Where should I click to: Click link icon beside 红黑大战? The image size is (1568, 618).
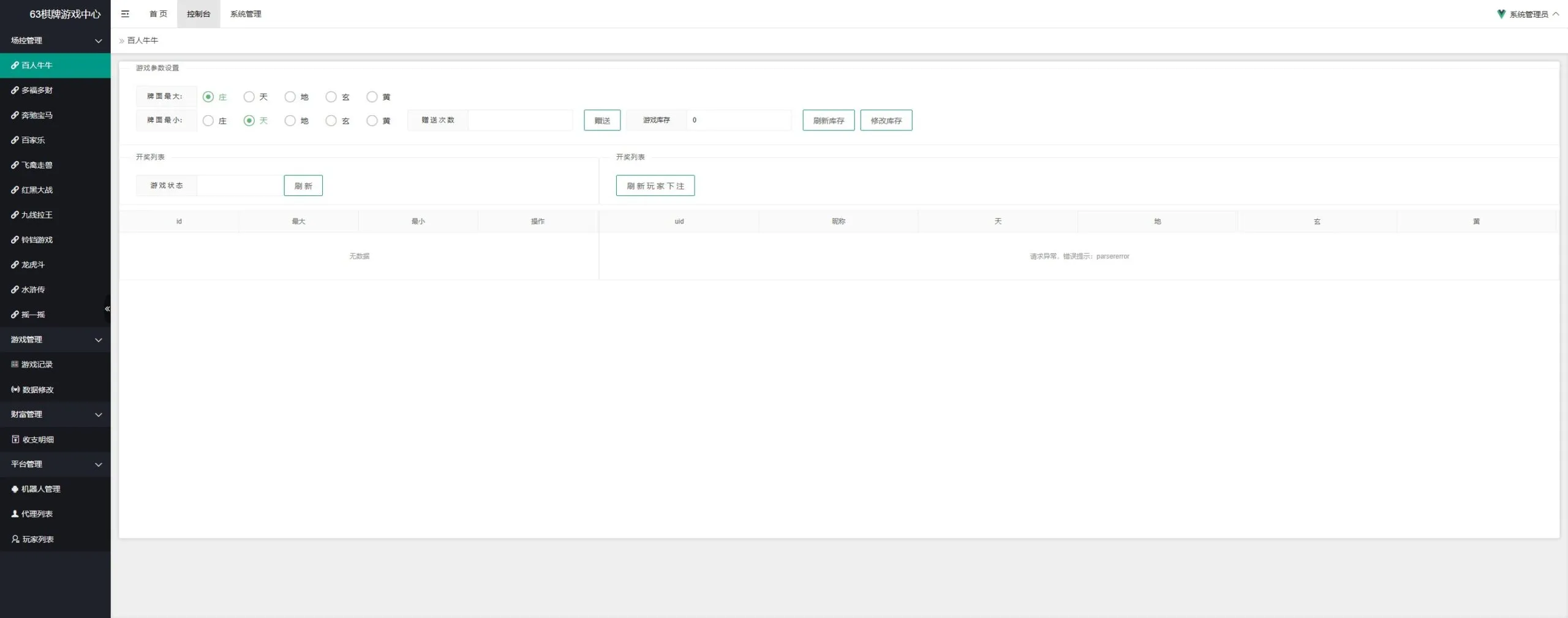[x=15, y=190]
